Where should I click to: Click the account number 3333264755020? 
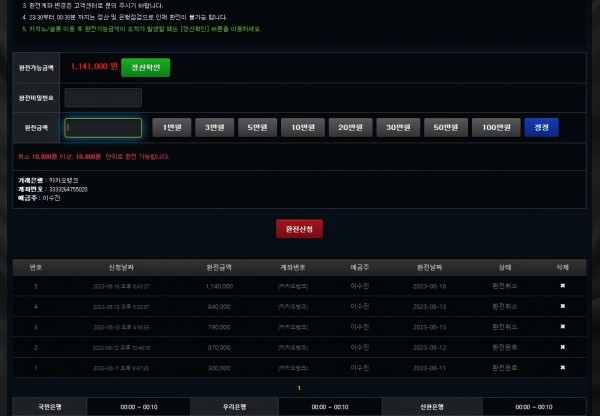tap(68, 189)
